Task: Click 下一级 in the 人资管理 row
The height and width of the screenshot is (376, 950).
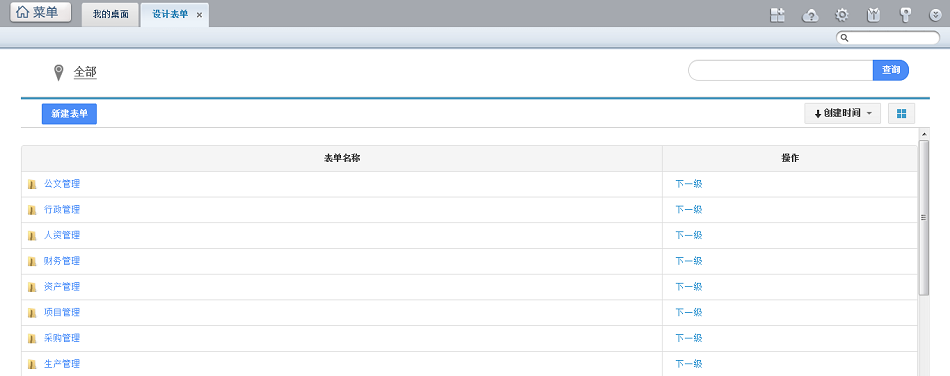Action: point(689,235)
